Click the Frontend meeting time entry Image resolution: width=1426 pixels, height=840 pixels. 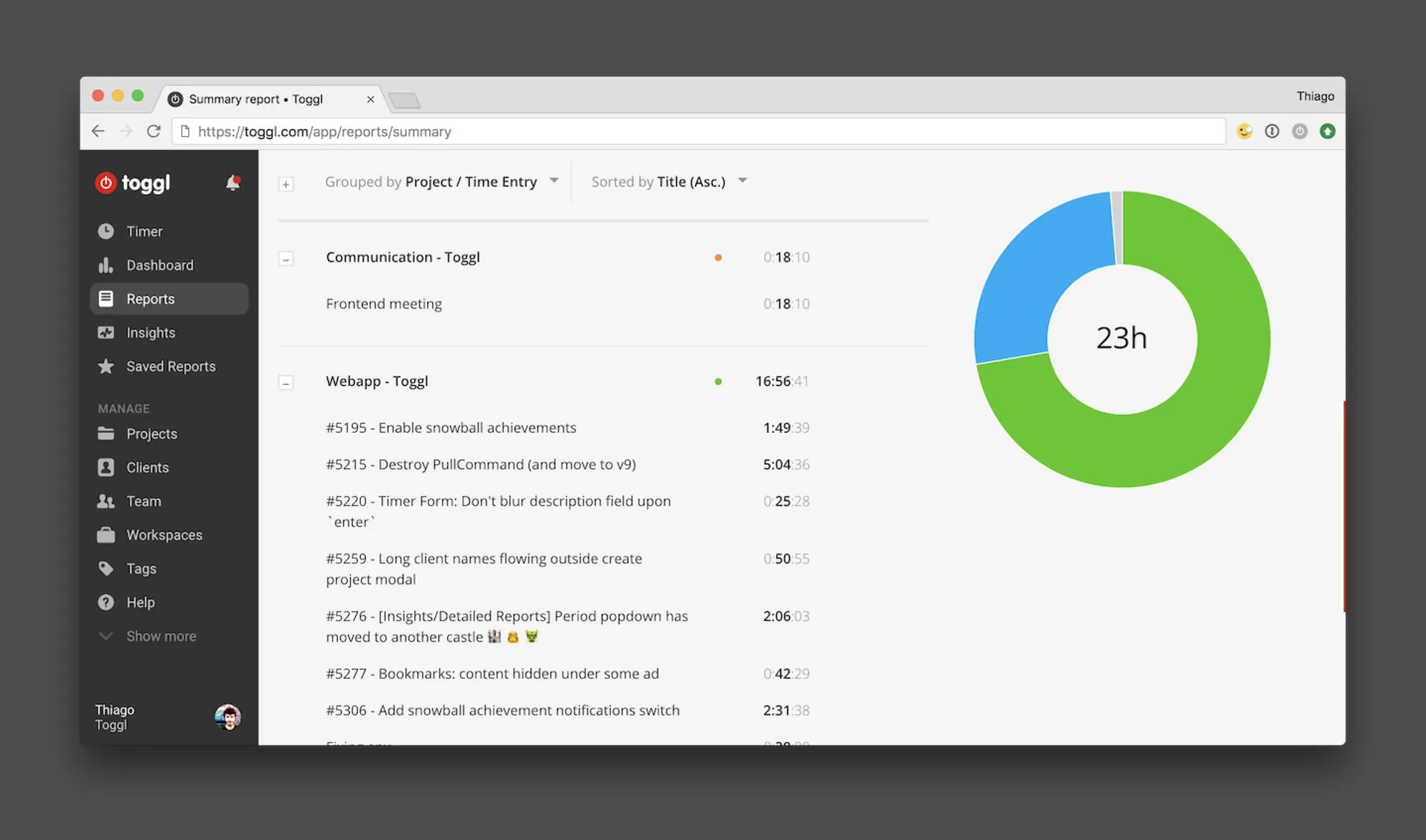click(384, 304)
